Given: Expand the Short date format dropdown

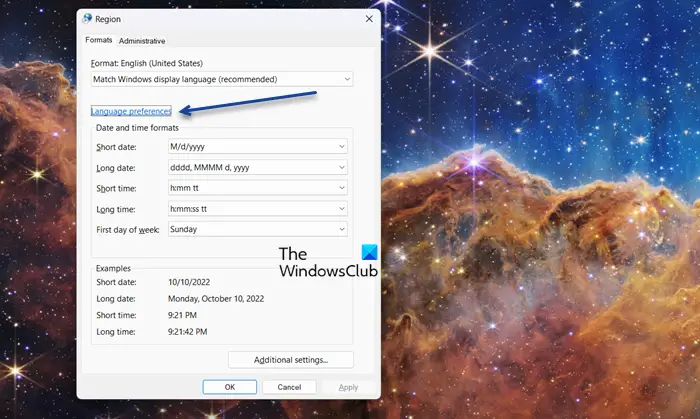Looking at the screenshot, I should click(x=258, y=146).
